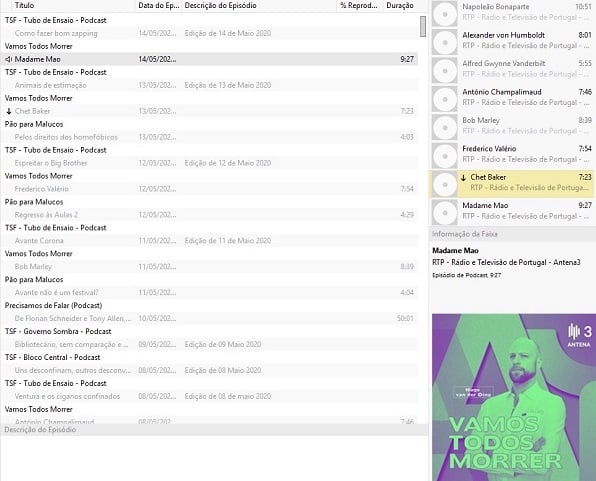This screenshot has height=481, width=596.
Task: Select the episode Regresso às Aulas 2
Action: pos(209,215)
